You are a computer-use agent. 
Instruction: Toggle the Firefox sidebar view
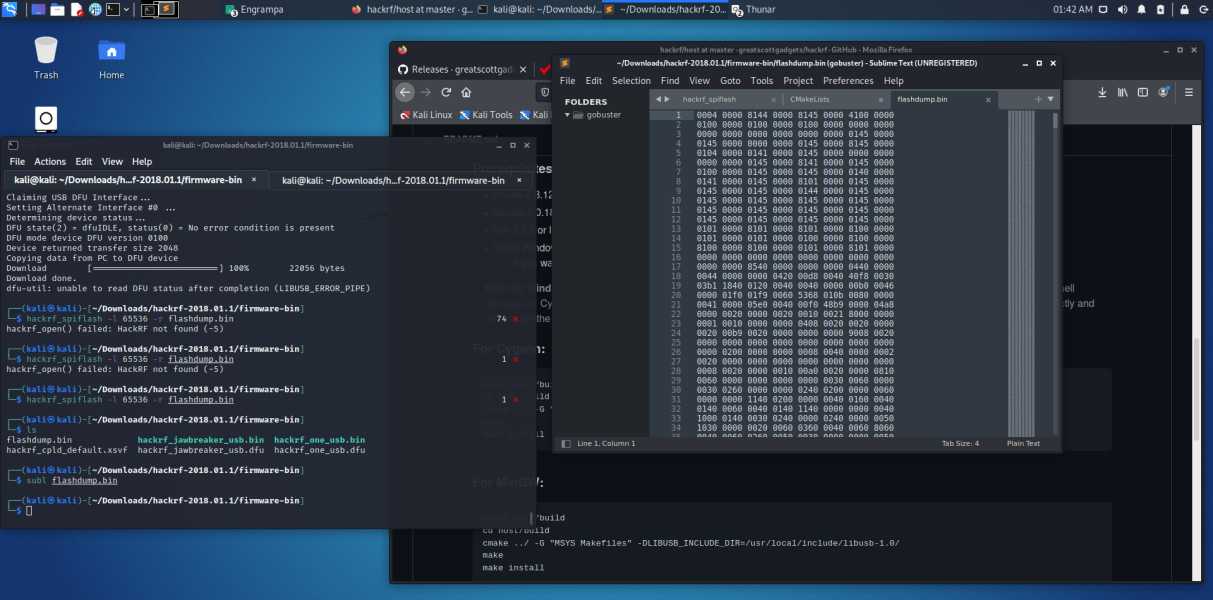click(1142, 92)
